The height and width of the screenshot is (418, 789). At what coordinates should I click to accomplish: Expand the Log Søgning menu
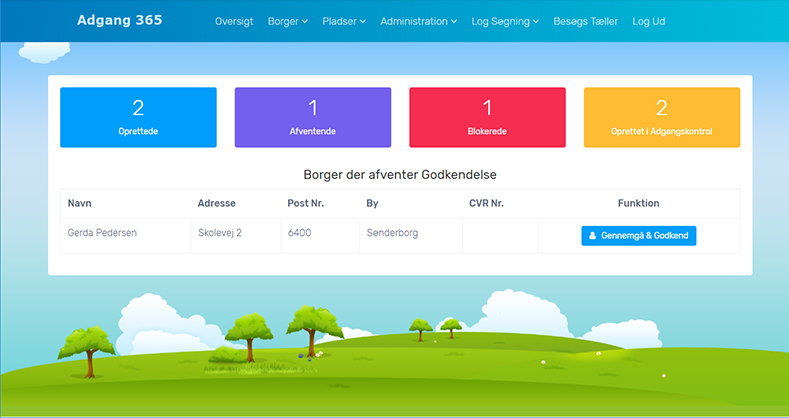point(505,21)
